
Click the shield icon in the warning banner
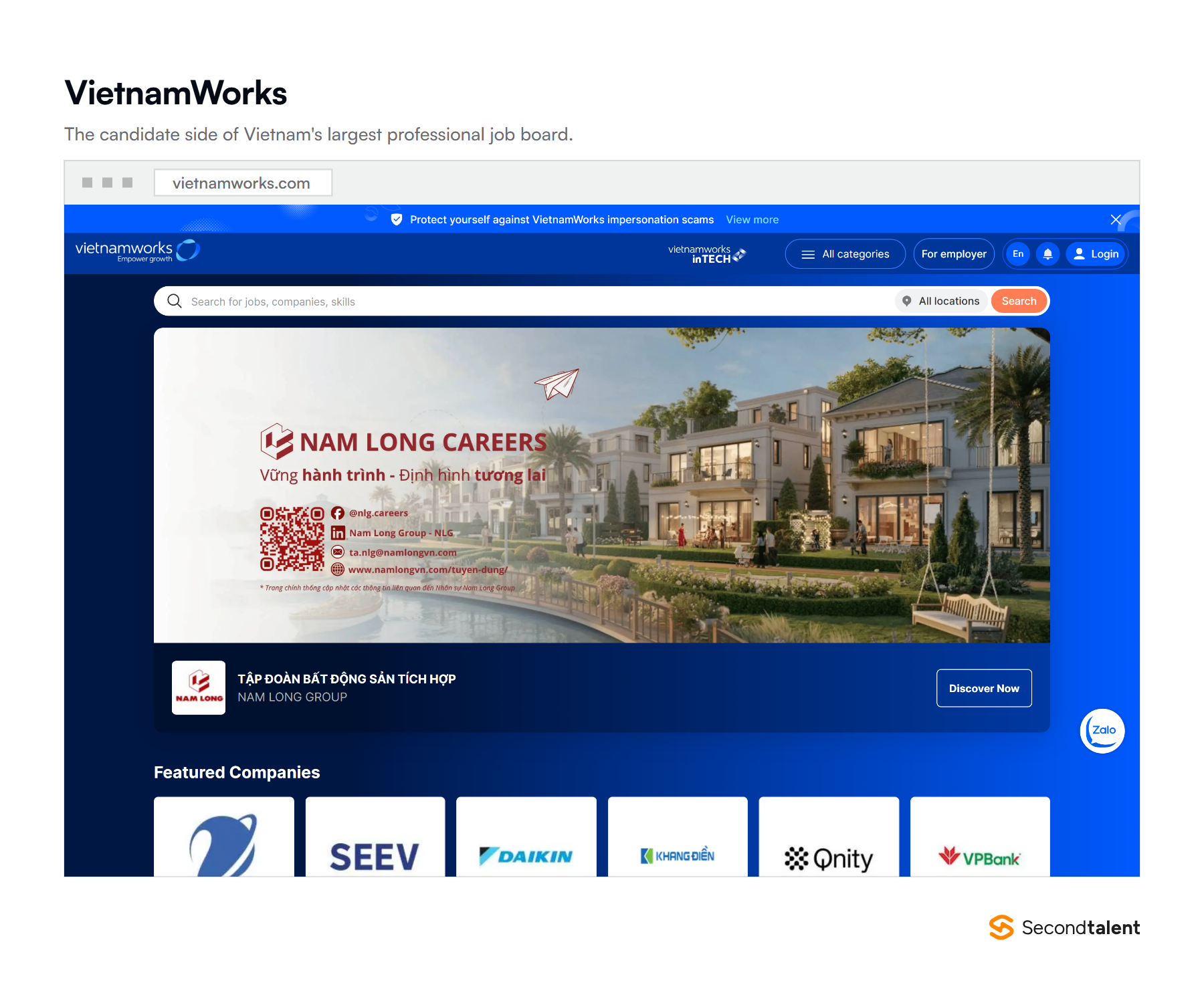(397, 219)
